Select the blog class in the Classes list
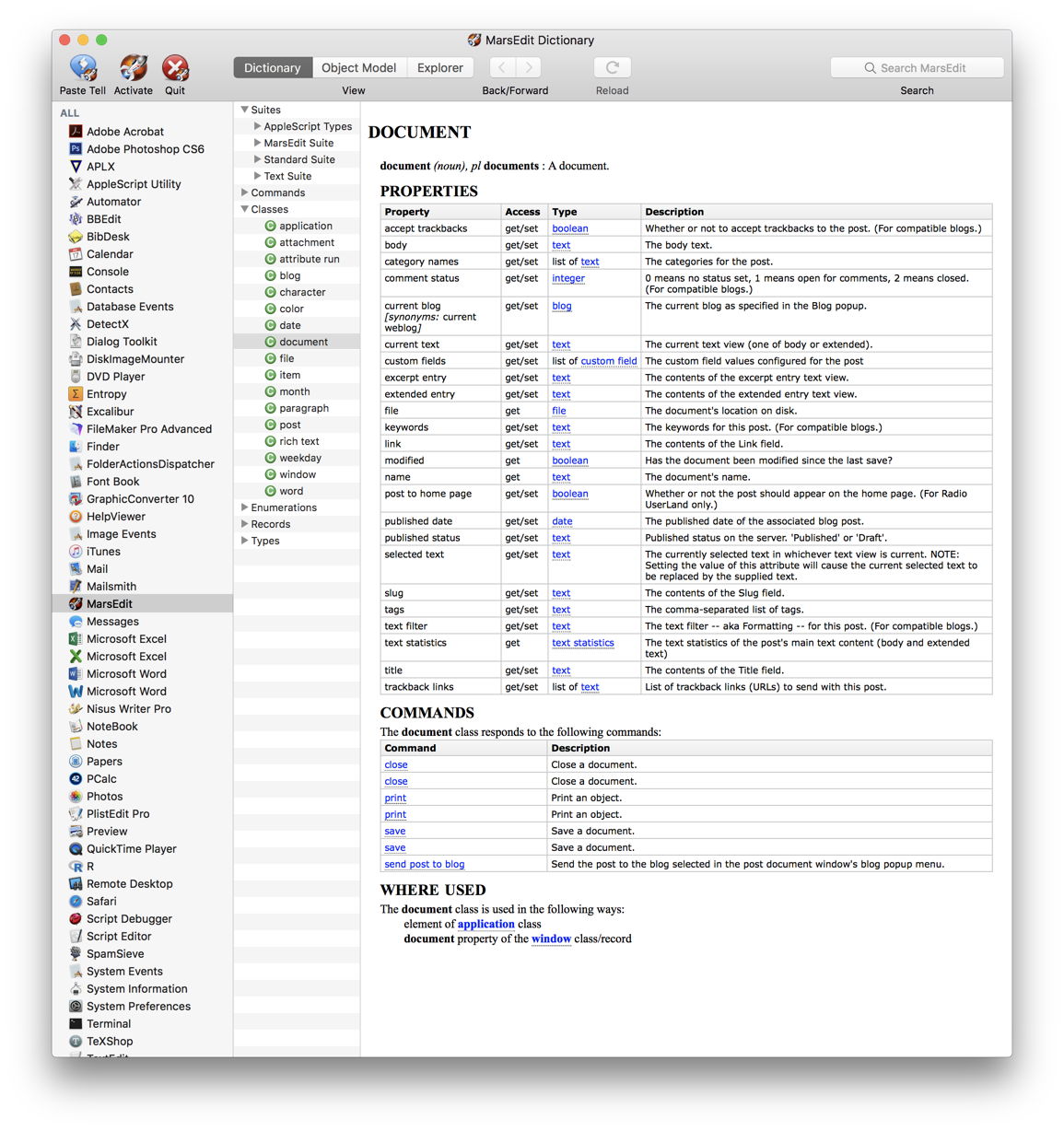 [x=289, y=275]
